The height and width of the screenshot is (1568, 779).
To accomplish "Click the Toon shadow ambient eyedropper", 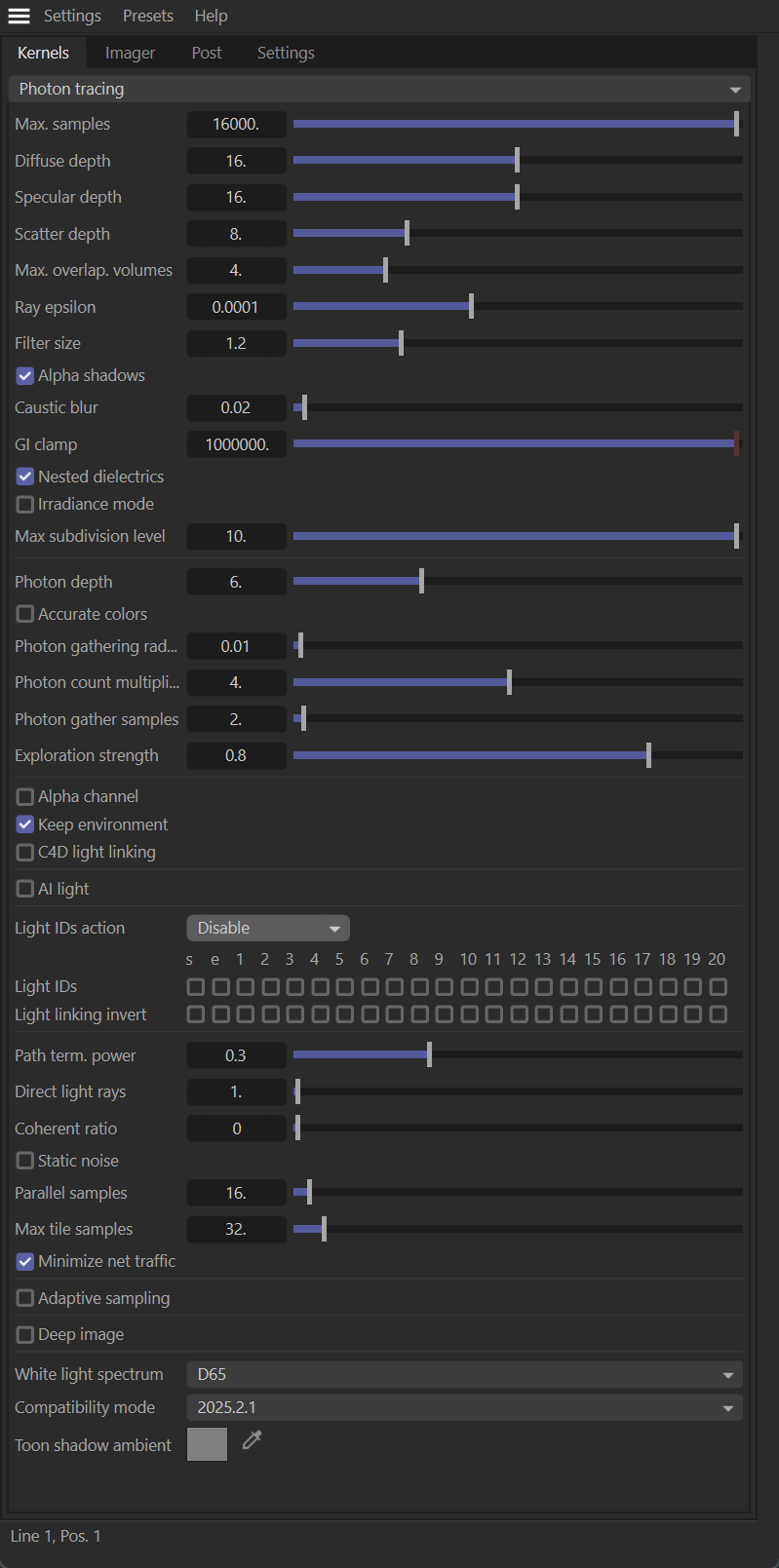I will 252,1440.
